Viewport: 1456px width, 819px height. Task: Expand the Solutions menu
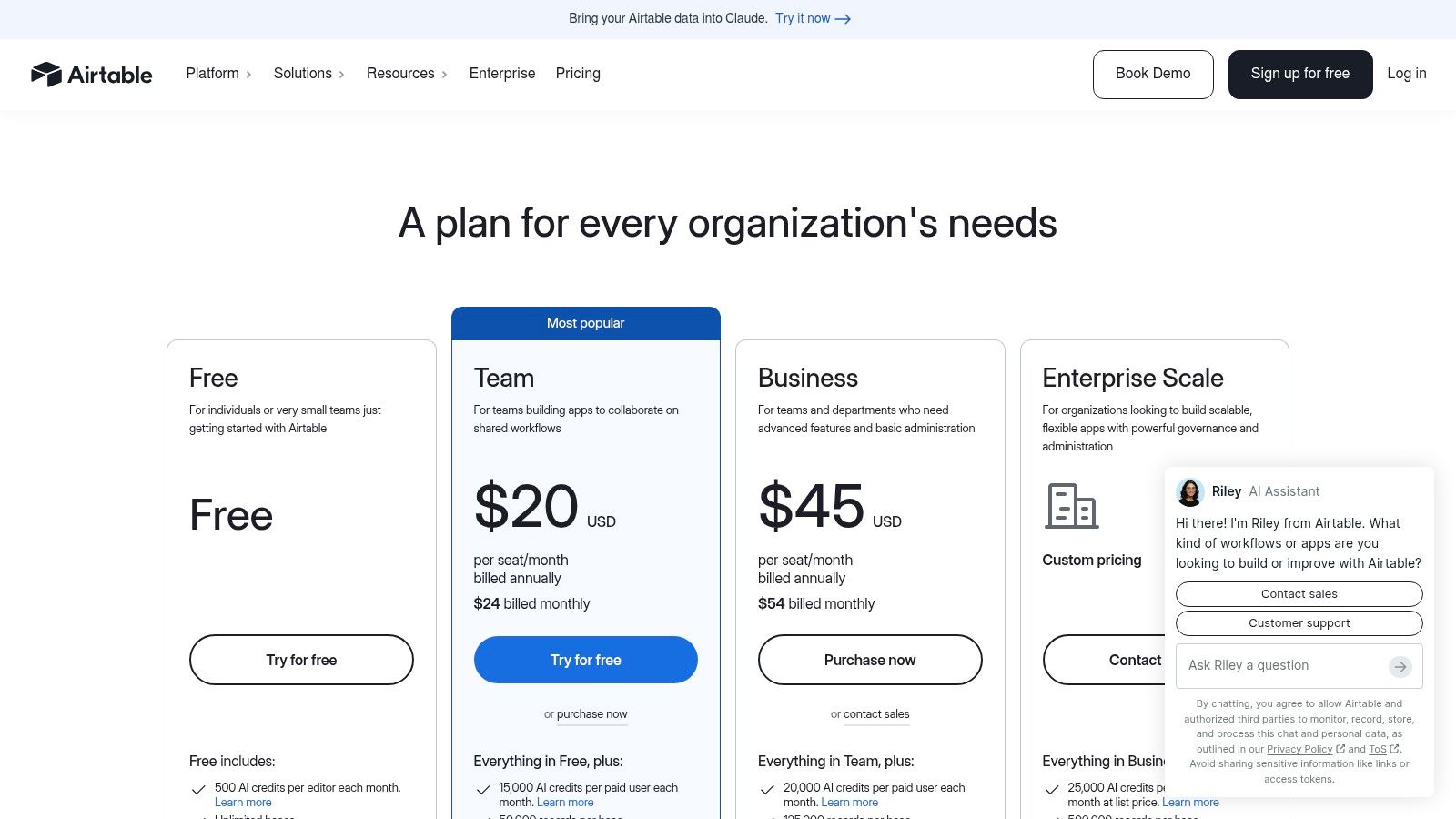(308, 74)
